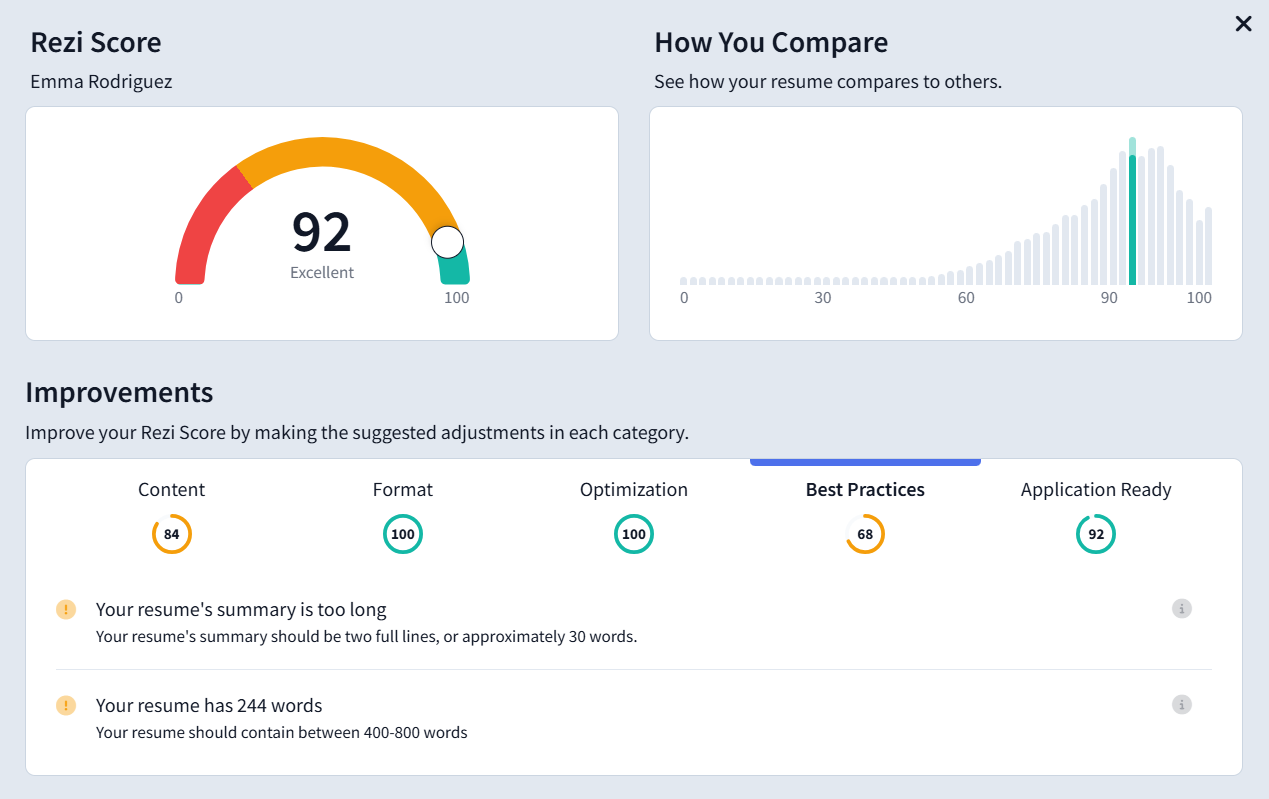This screenshot has width=1269, height=799.
Task: Click the Emma Rodriguez name link
Action: pos(100,81)
